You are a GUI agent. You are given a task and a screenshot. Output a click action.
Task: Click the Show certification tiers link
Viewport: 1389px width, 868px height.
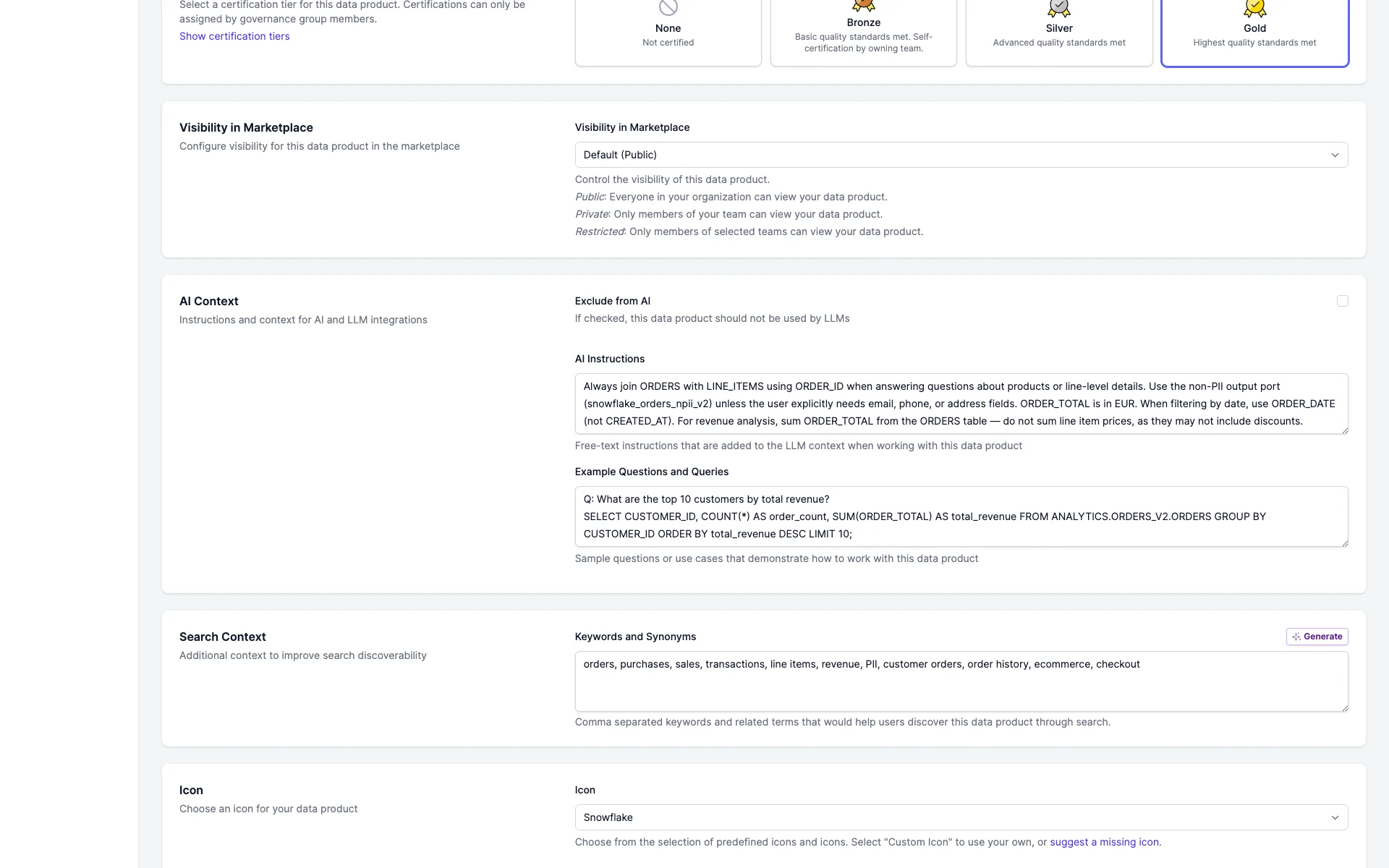click(234, 35)
